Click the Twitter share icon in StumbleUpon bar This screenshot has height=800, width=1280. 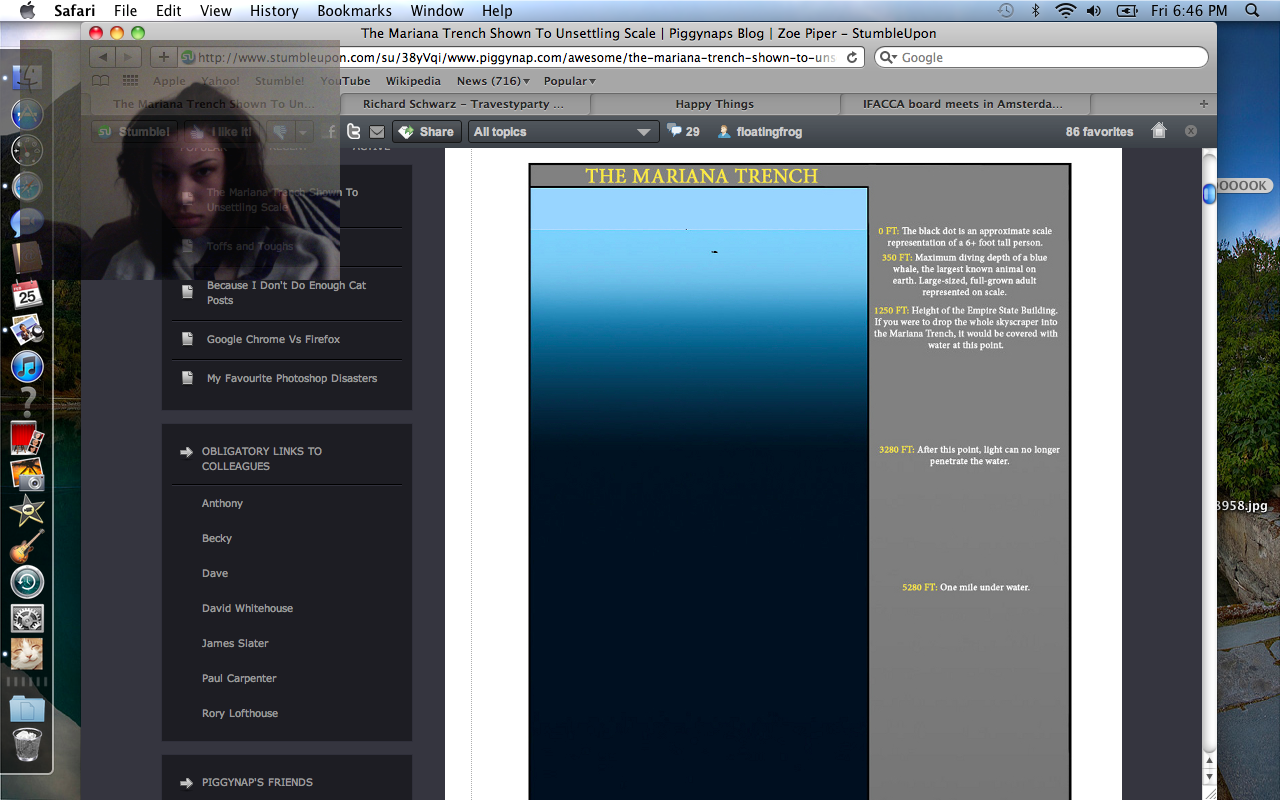[x=353, y=132]
